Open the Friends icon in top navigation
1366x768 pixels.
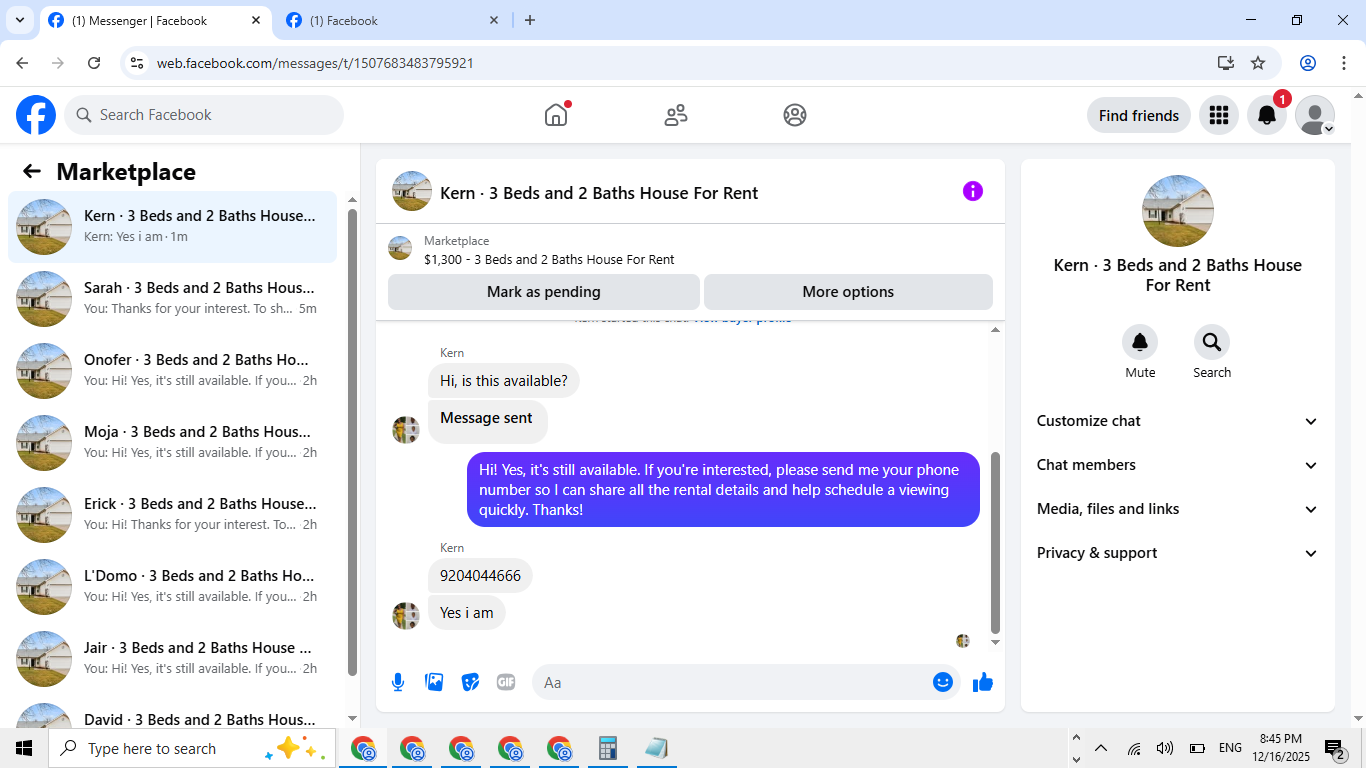coord(676,115)
